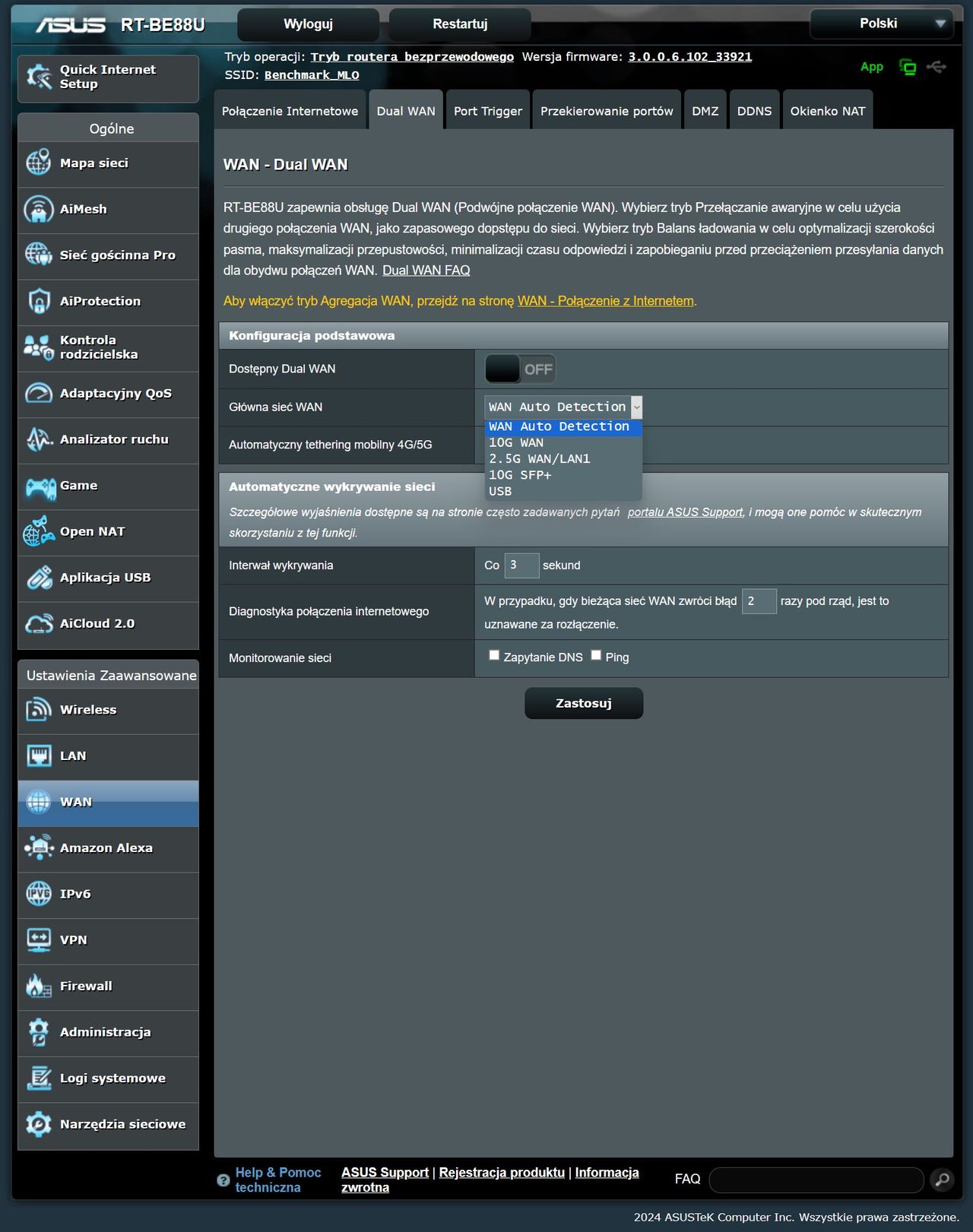Open the Informacja zwrotna footer link
Viewport: 973px width, 1232px height.
[x=490, y=1180]
